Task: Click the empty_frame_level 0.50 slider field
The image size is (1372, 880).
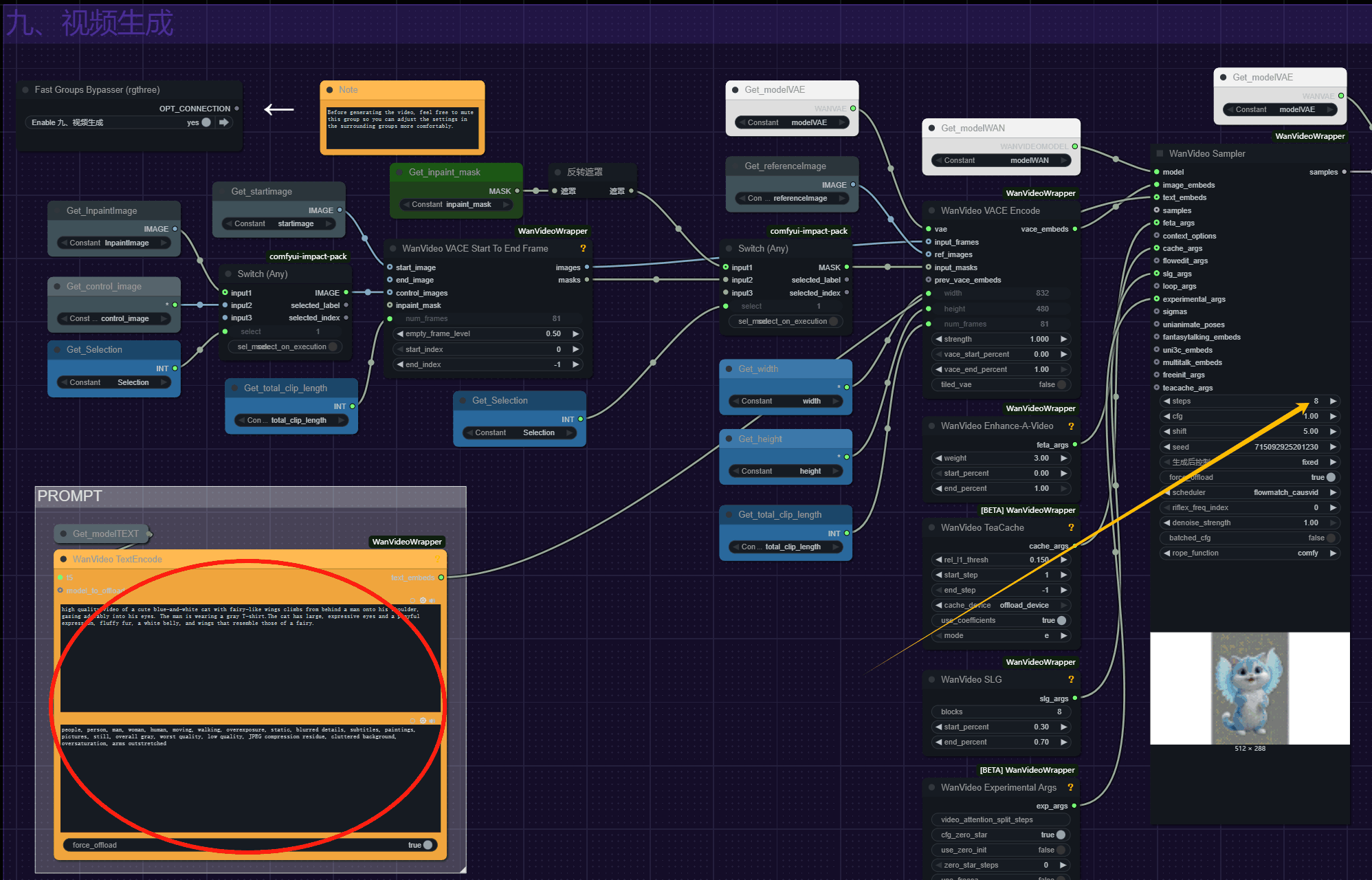Action: click(x=488, y=333)
